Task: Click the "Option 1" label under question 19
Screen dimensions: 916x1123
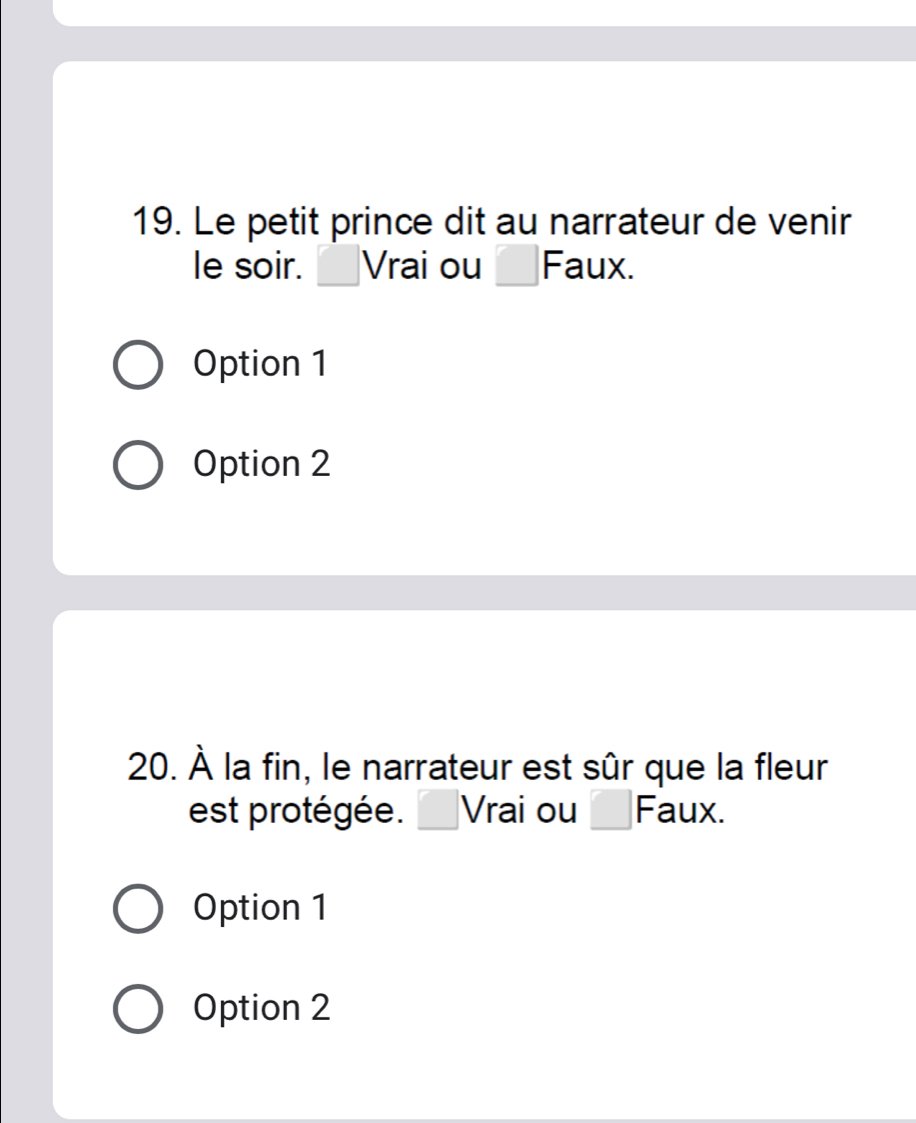Action: pos(262,365)
